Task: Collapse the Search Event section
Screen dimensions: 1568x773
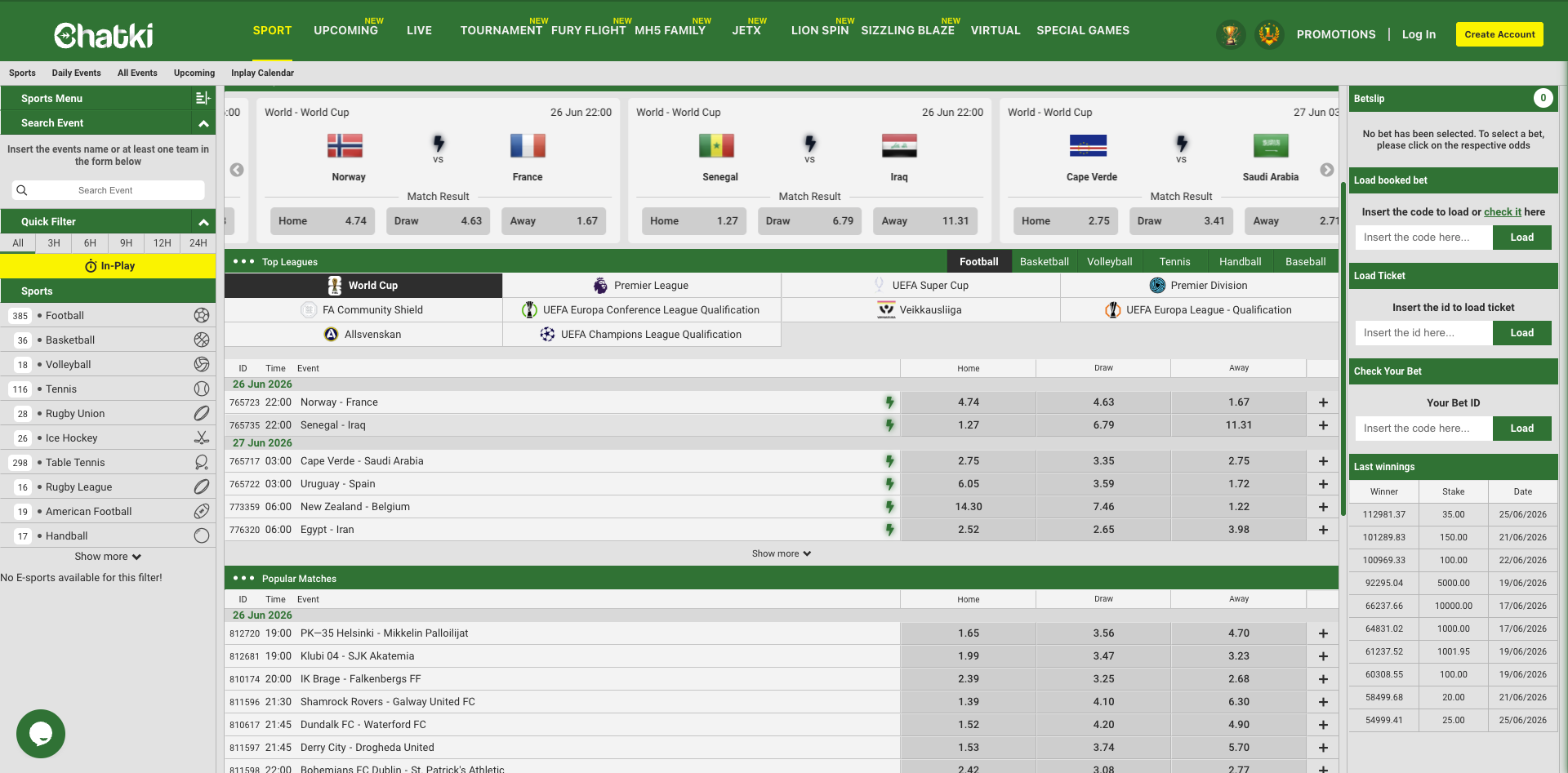Action: [x=203, y=123]
